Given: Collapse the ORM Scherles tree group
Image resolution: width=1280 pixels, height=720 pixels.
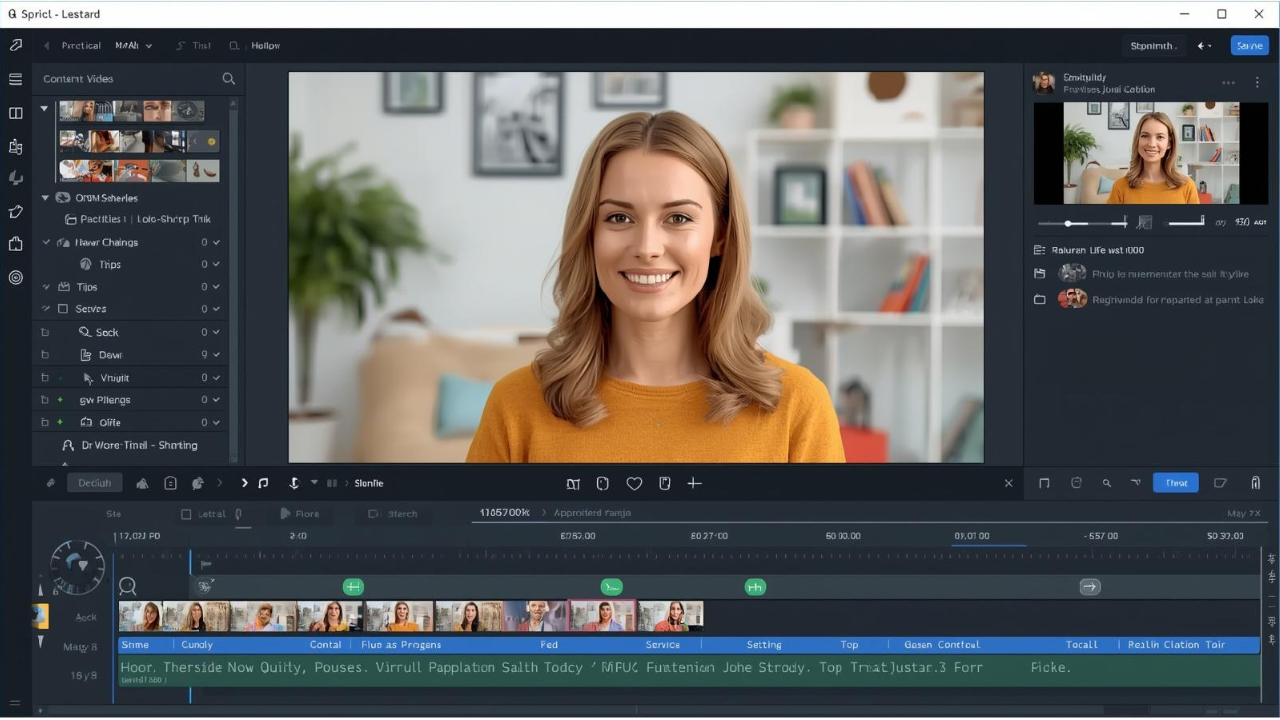Looking at the screenshot, I should (45, 198).
